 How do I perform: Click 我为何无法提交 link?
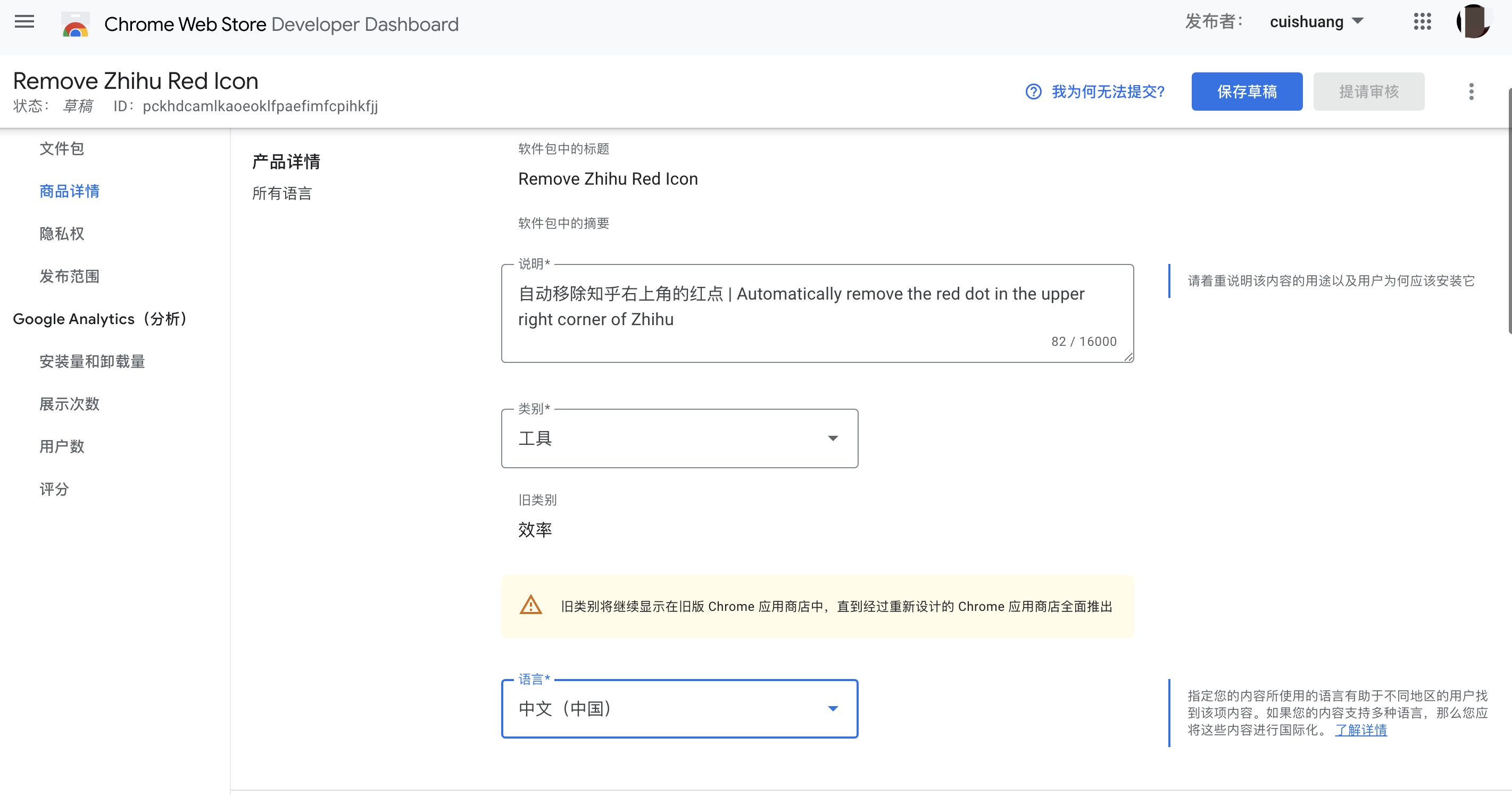click(x=1108, y=92)
